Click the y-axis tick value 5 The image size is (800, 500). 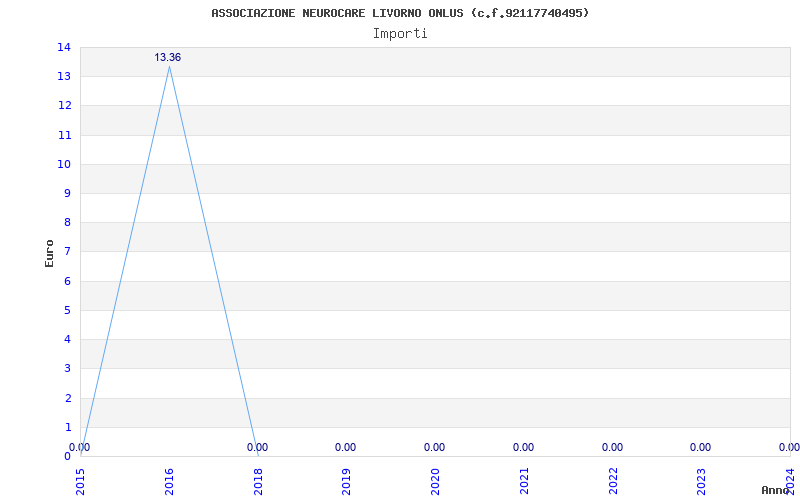click(68, 310)
